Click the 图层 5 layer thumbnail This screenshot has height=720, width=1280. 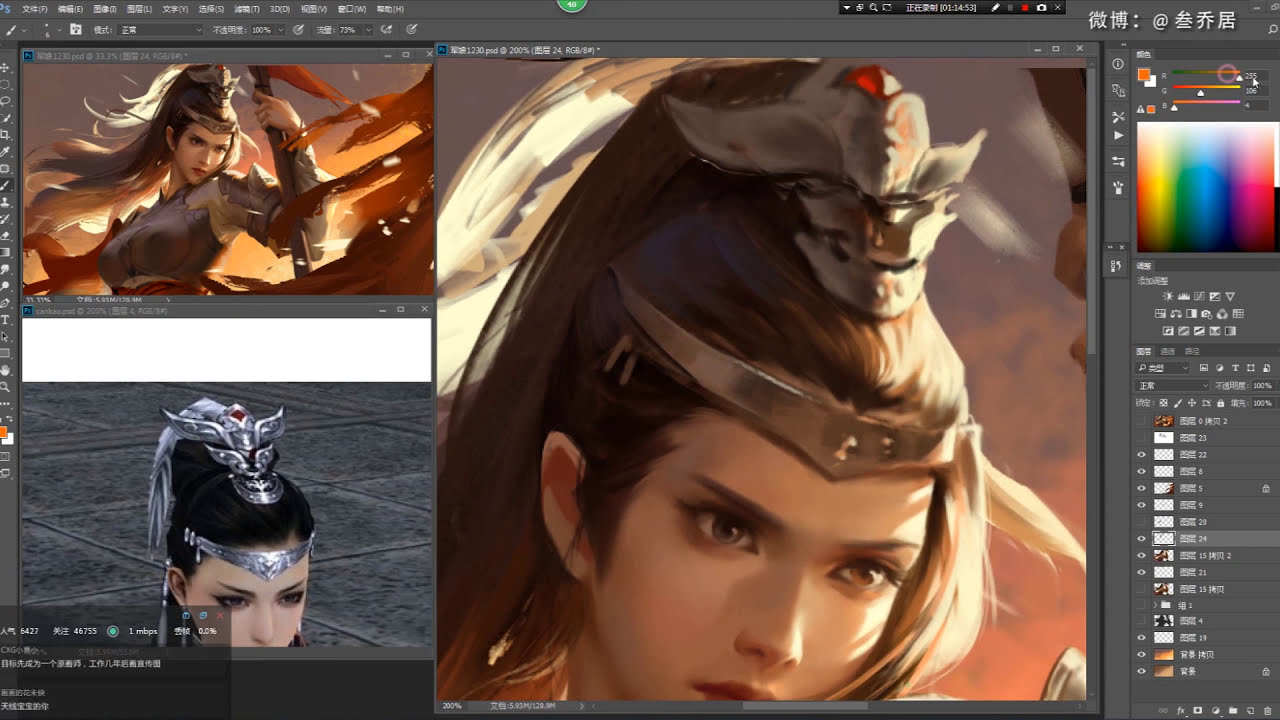1164,488
